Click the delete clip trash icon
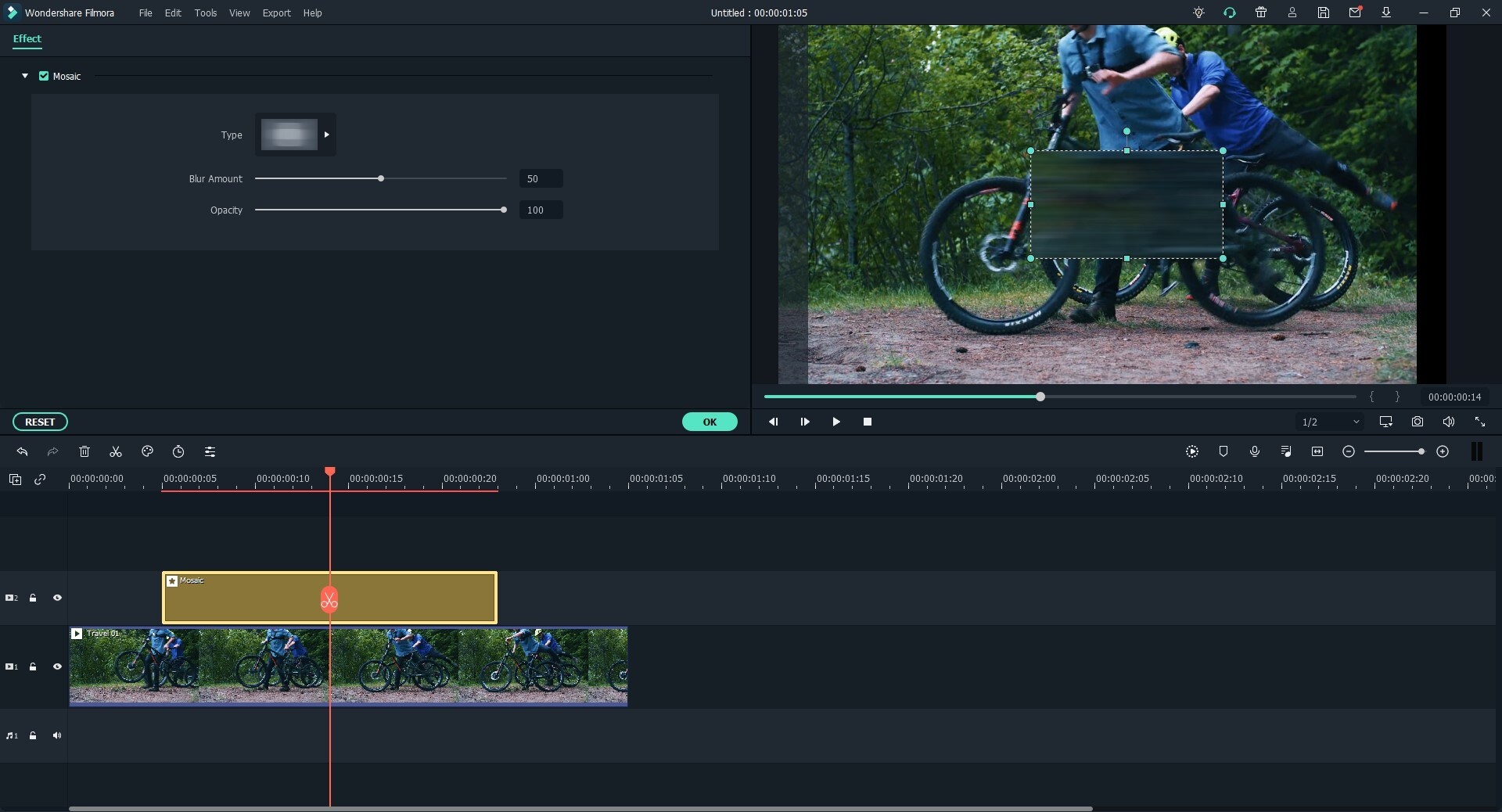The height and width of the screenshot is (812, 1502). [84, 451]
